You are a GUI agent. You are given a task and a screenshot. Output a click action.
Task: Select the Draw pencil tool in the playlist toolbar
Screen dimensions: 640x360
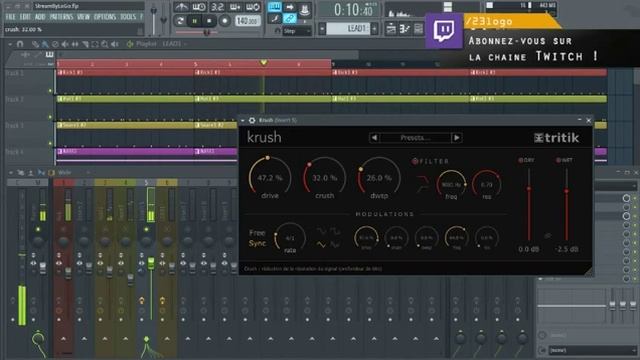click(x=35, y=44)
